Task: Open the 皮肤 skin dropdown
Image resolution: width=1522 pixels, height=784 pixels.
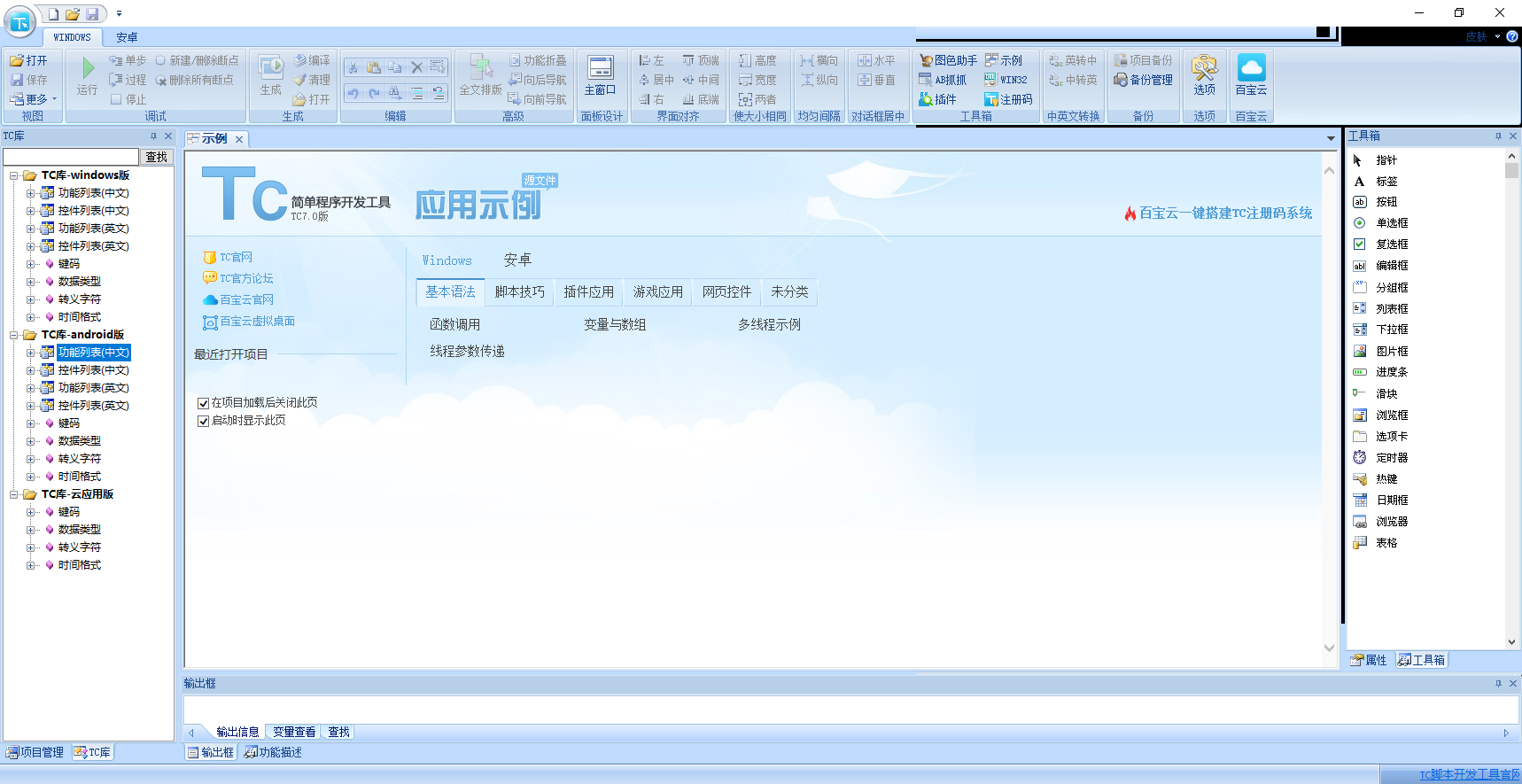Action: pyautogui.click(x=1483, y=36)
